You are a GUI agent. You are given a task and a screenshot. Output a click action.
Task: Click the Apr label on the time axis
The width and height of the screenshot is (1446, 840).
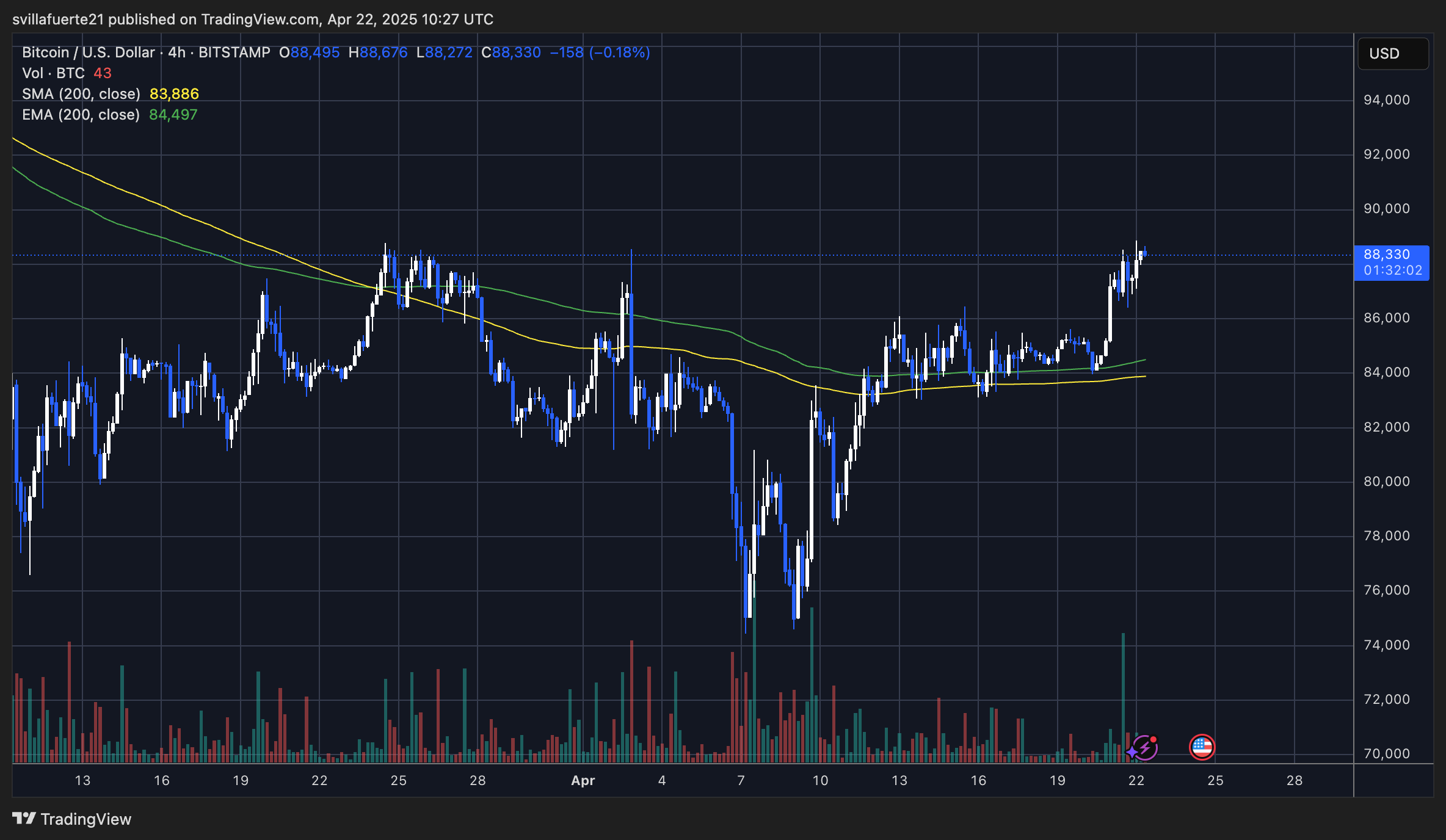582,780
